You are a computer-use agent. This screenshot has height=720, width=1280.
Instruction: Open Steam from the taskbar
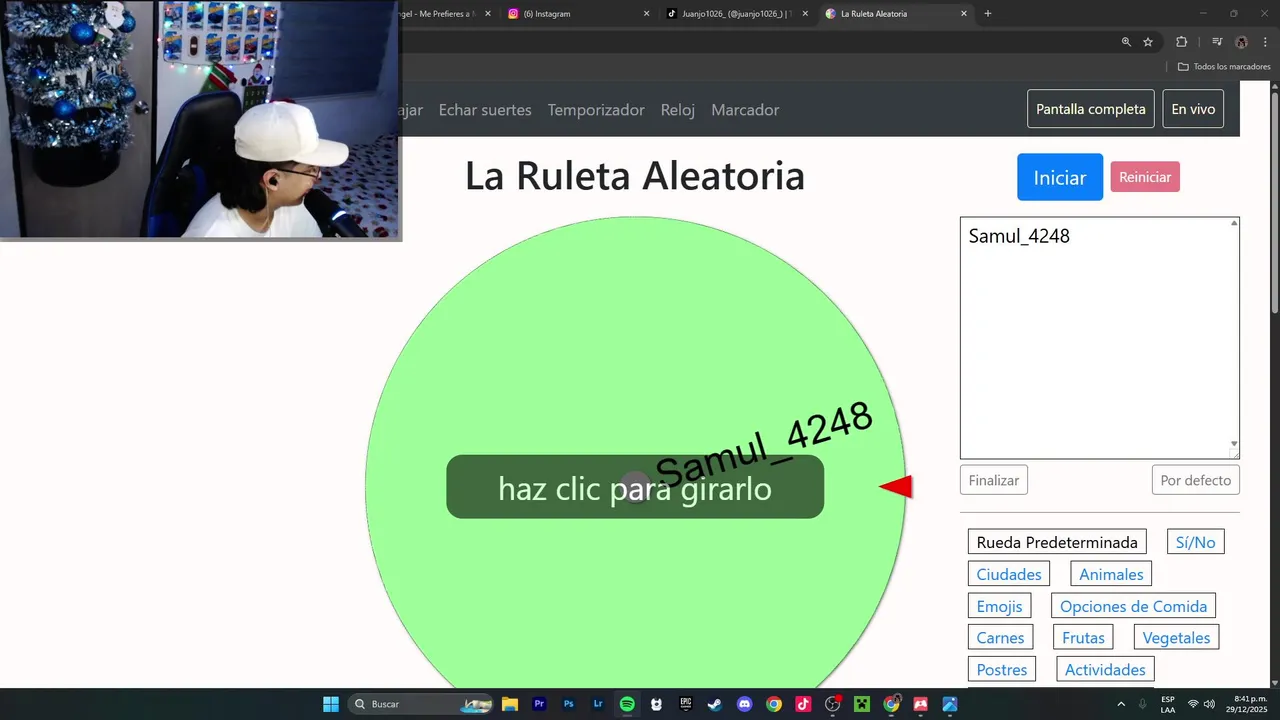click(715, 704)
